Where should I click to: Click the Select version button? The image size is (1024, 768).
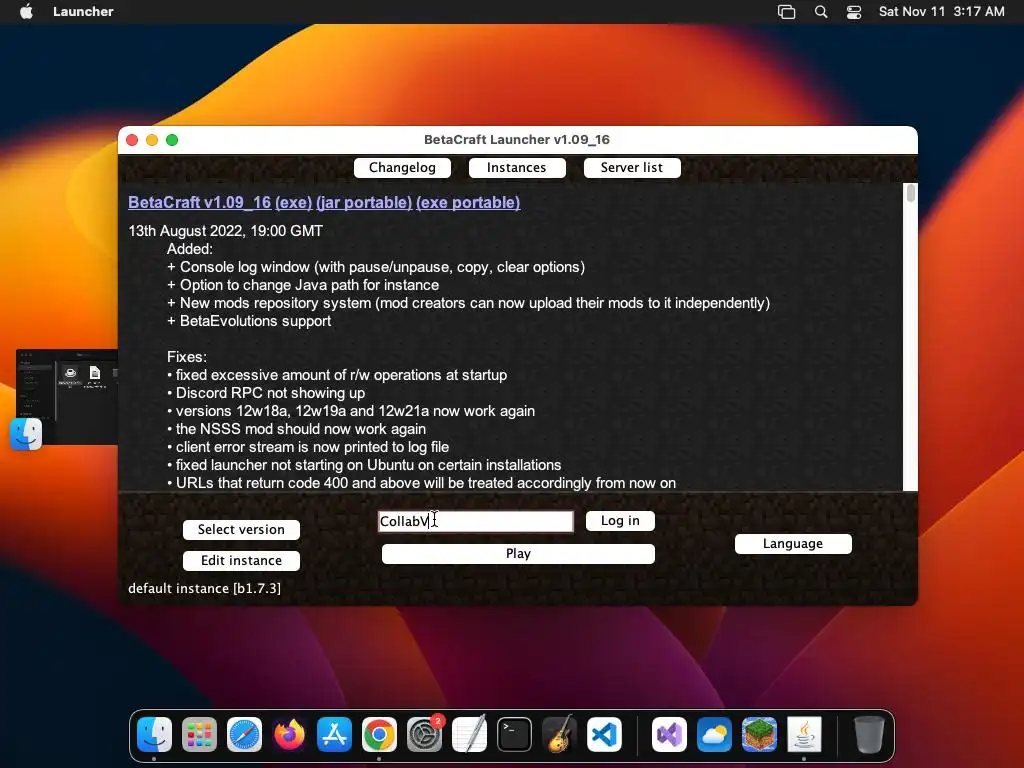pyautogui.click(x=241, y=530)
